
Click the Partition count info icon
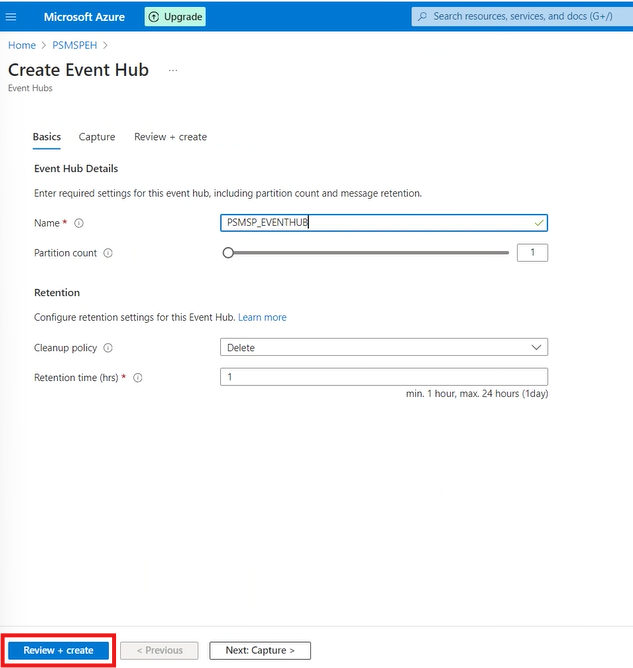(108, 253)
